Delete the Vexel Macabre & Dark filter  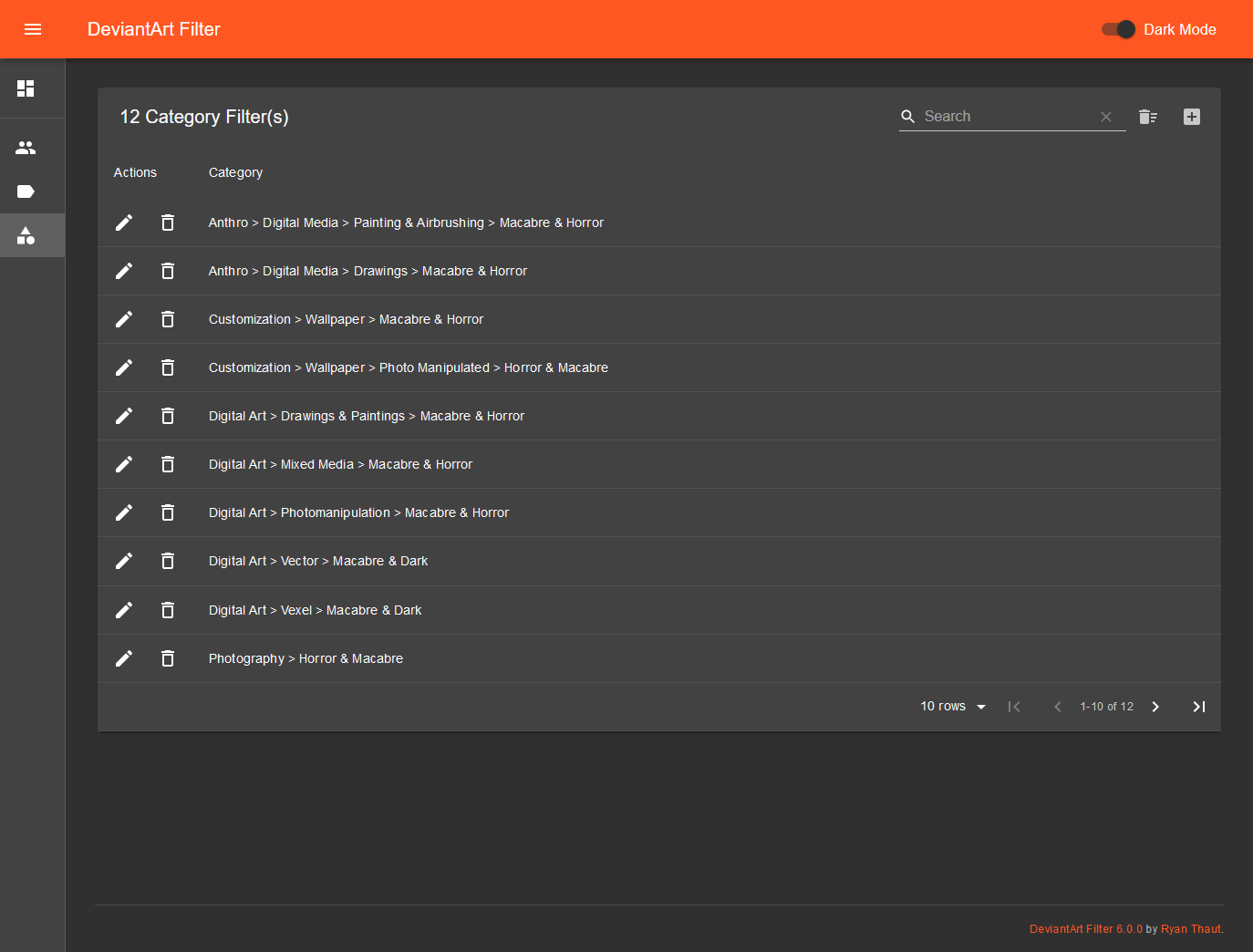point(168,610)
